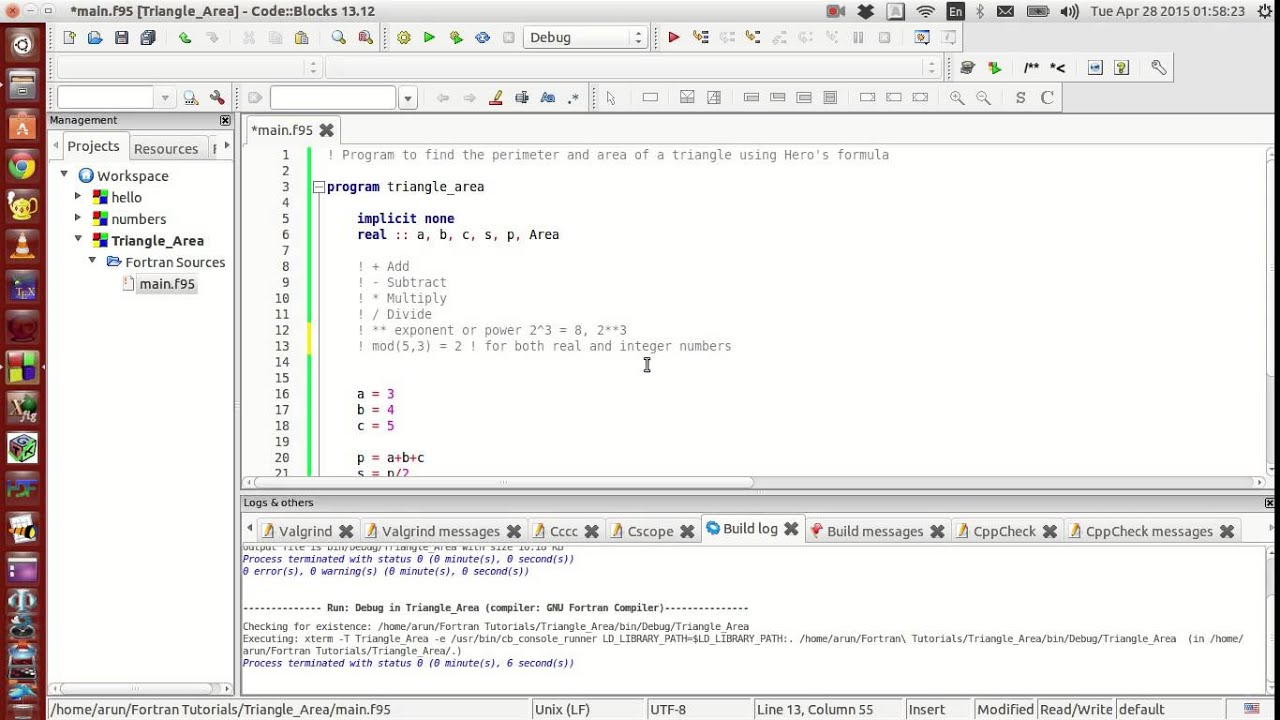Click the S source toggle icon
This screenshot has height=720, width=1280.
pos(1020,97)
